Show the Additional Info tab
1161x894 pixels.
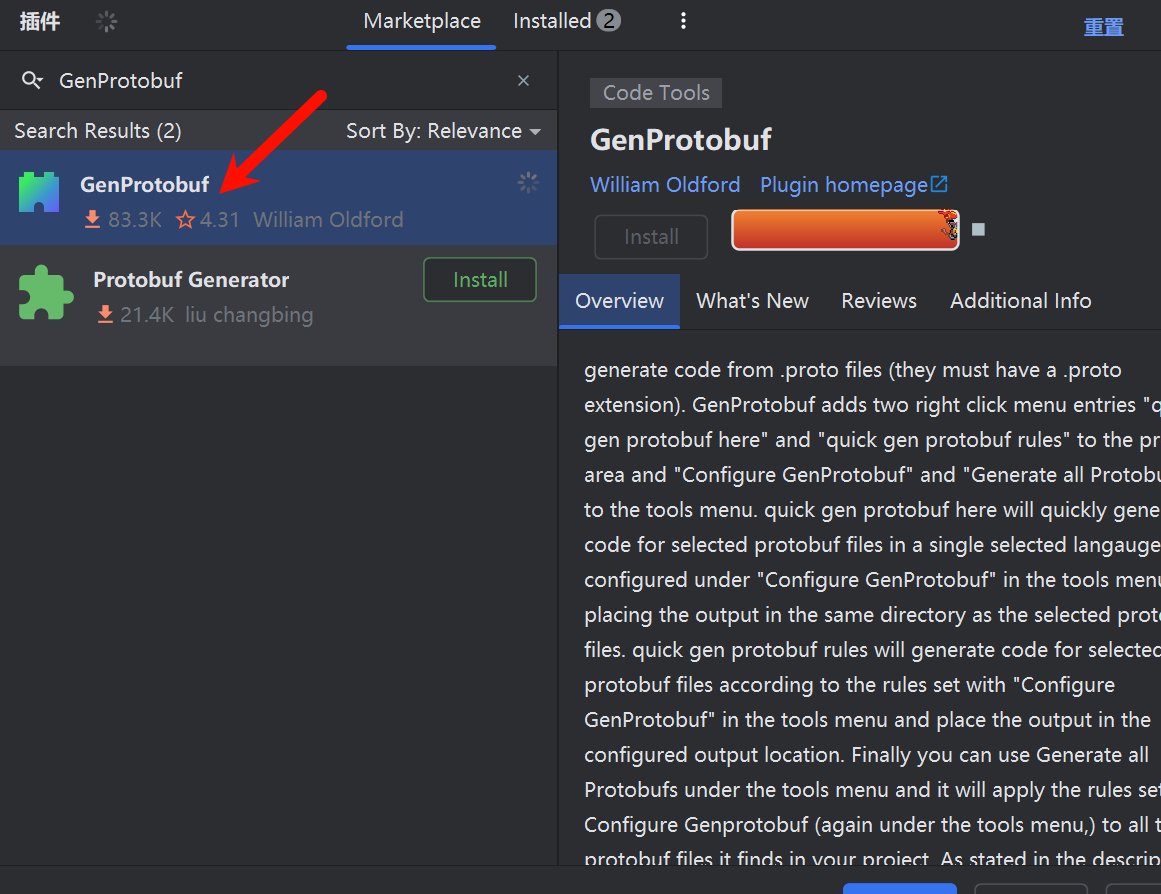click(x=1020, y=301)
